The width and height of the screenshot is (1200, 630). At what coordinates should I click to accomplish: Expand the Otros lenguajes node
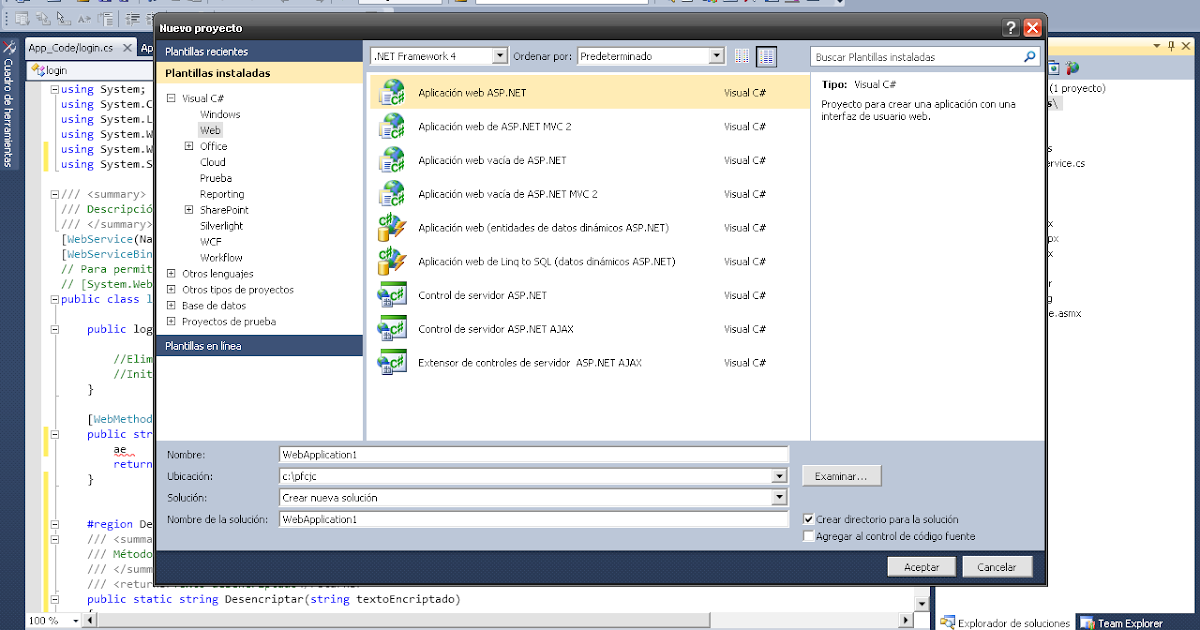(x=172, y=273)
